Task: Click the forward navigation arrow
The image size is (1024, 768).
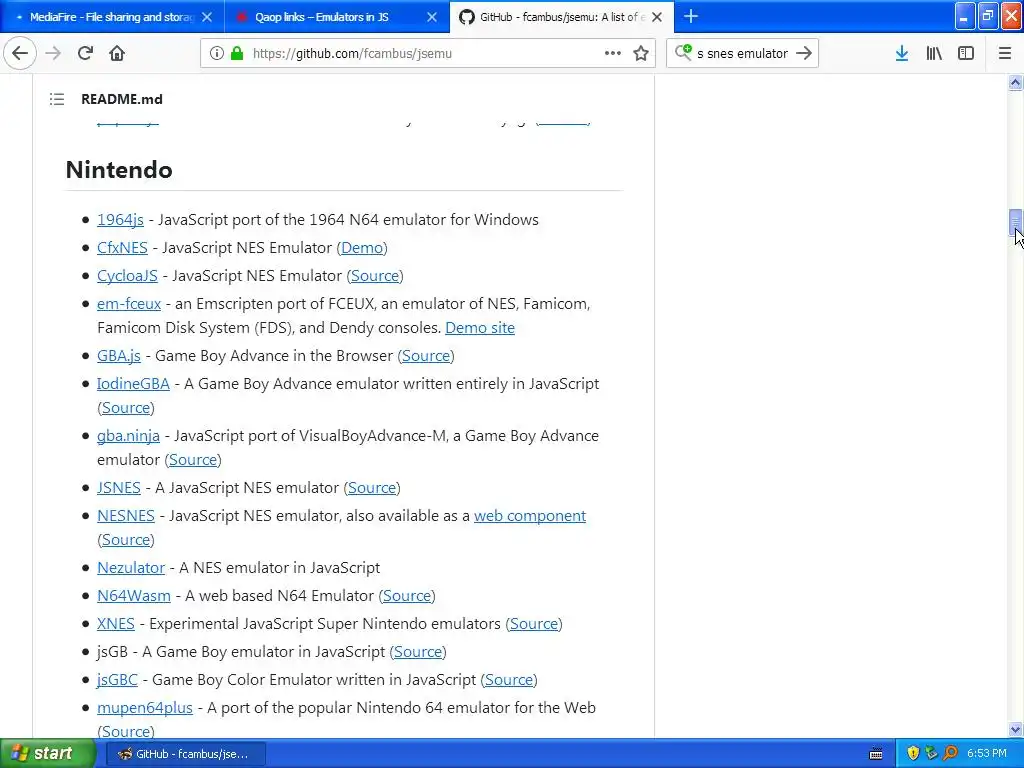Action: pyautogui.click(x=53, y=53)
